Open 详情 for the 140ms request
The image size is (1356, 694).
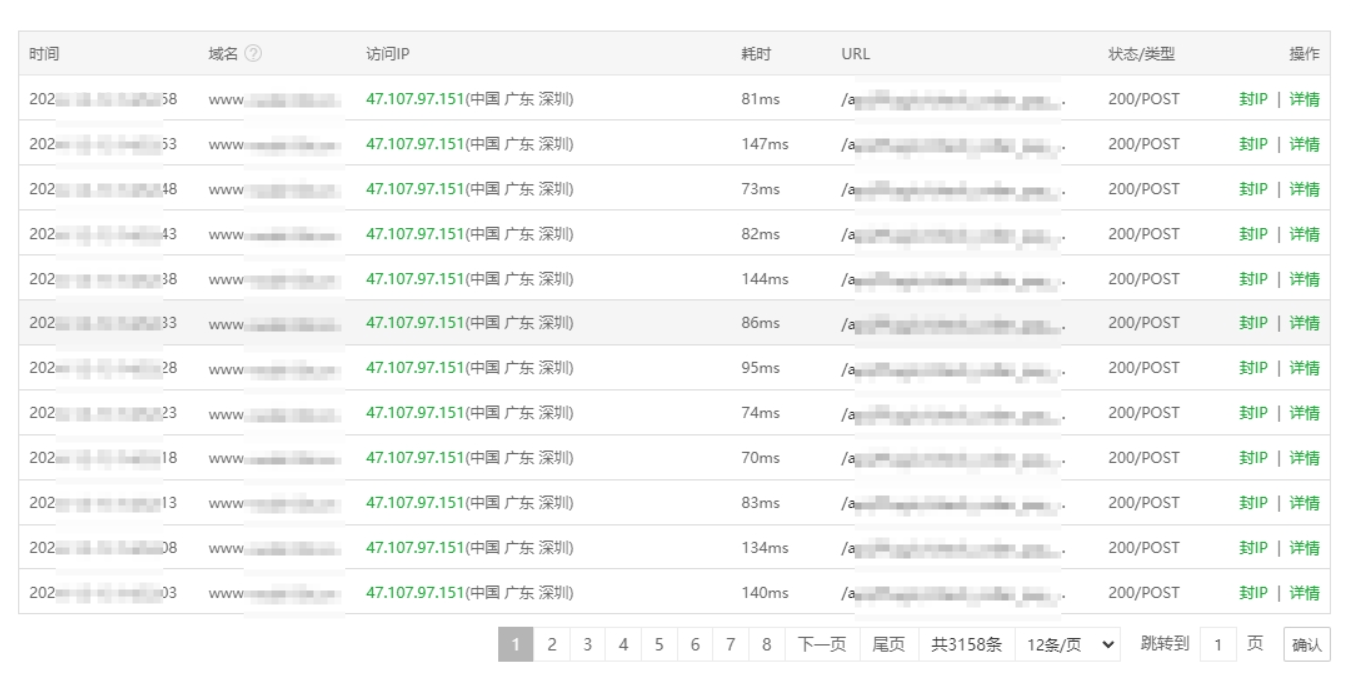[x=1304, y=593]
